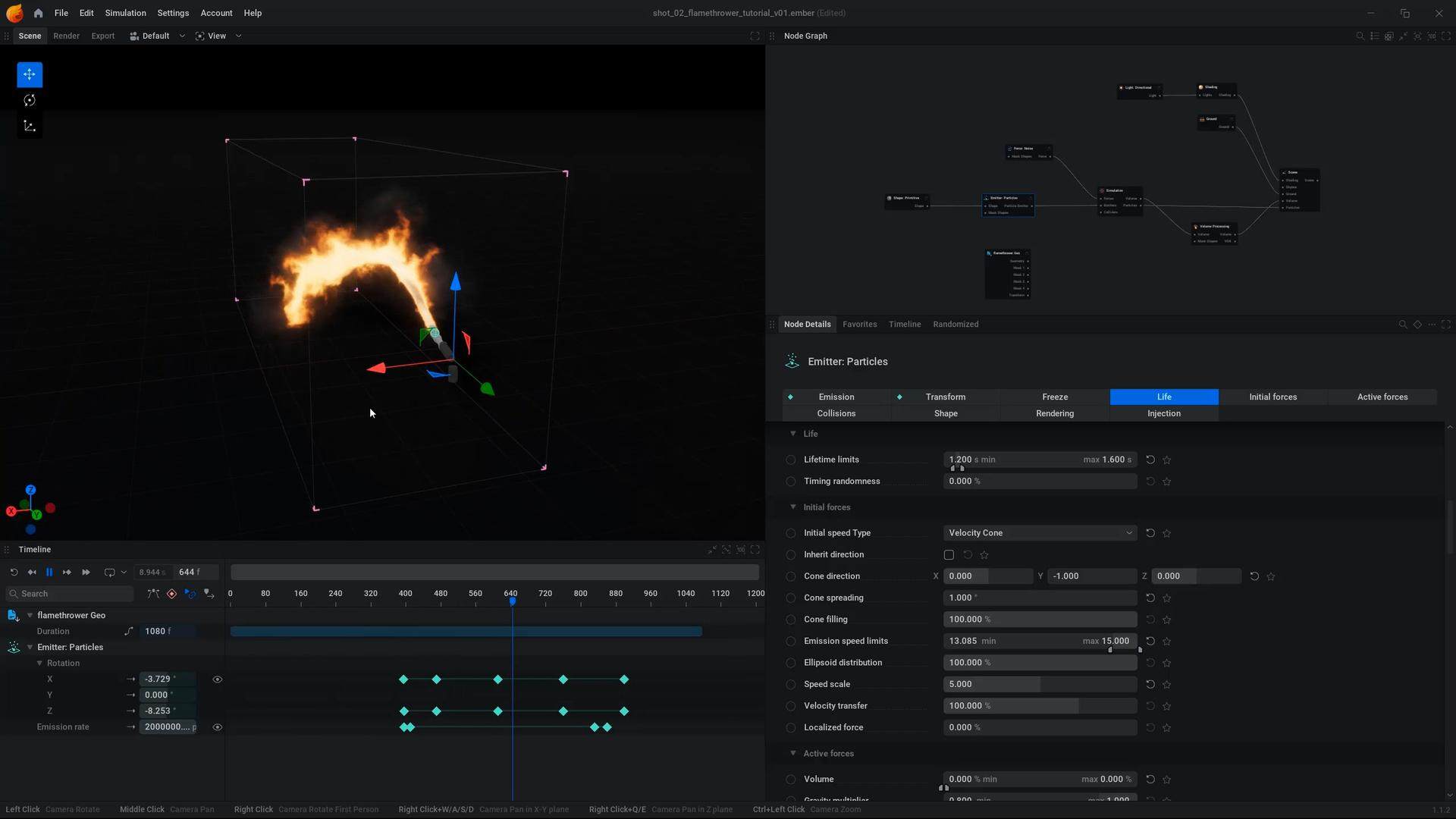Open the Render workspace

pyautogui.click(x=66, y=36)
